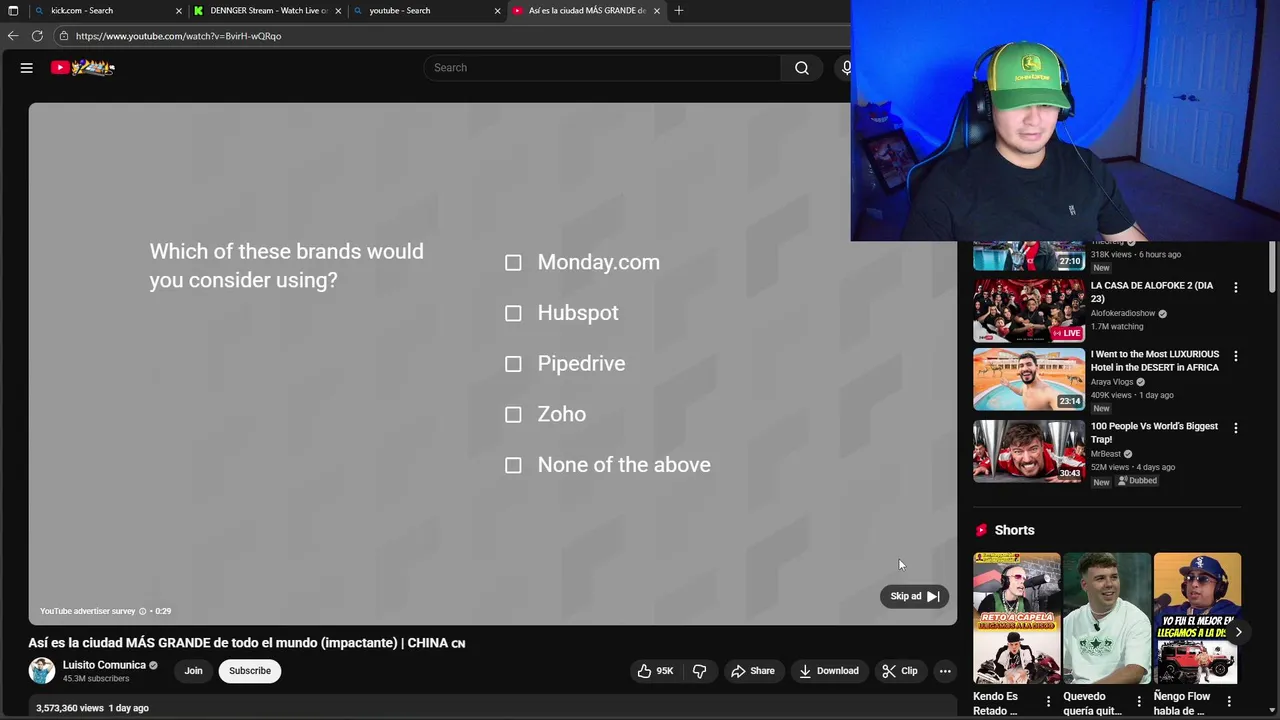Image resolution: width=1280 pixels, height=720 pixels.
Task: Click the browser address bar URL
Action: pyautogui.click(x=178, y=36)
